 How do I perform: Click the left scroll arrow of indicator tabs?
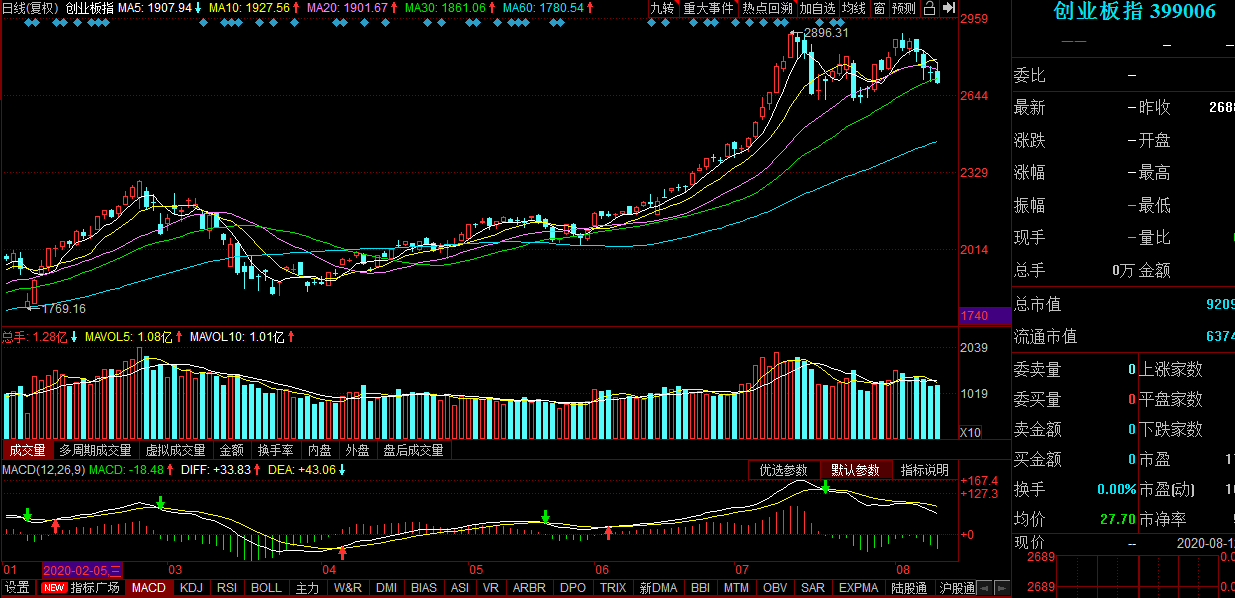tap(983, 588)
